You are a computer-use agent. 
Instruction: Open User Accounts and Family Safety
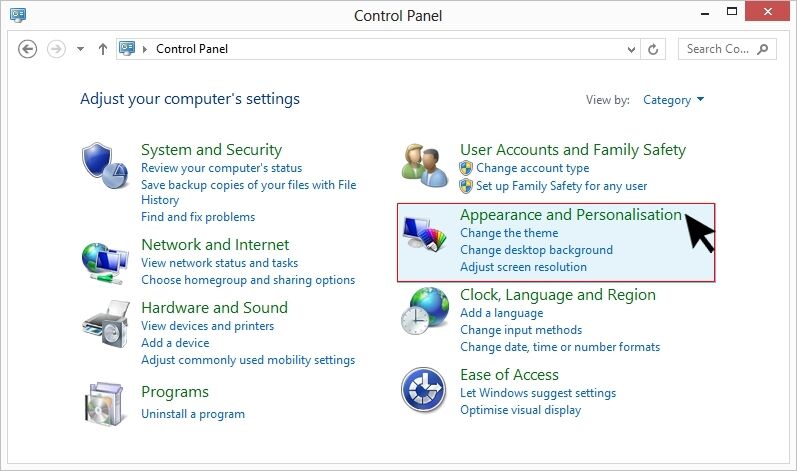[573, 150]
